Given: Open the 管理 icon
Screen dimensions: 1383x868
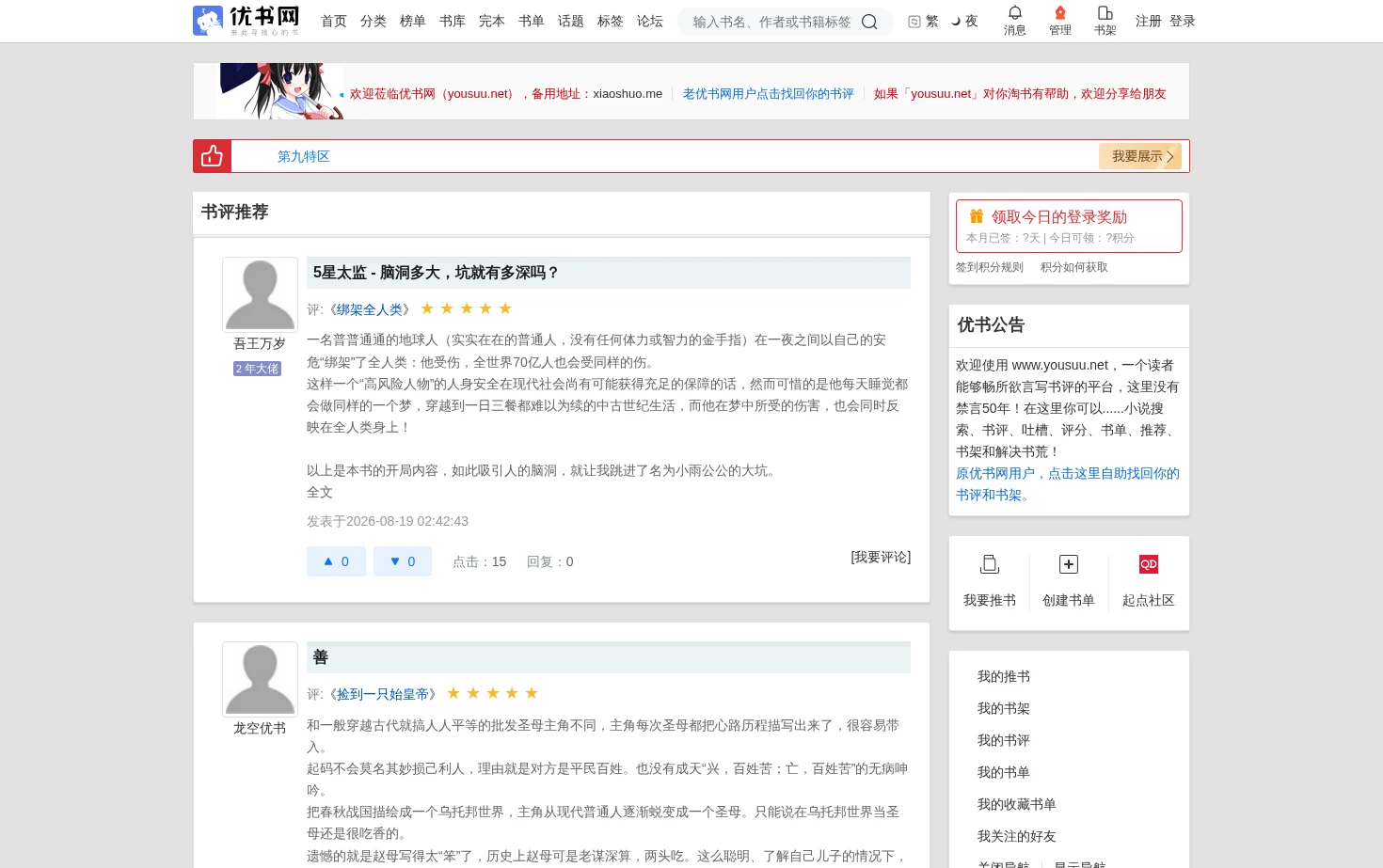Looking at the screenshot, I should tap(1060, 21).
